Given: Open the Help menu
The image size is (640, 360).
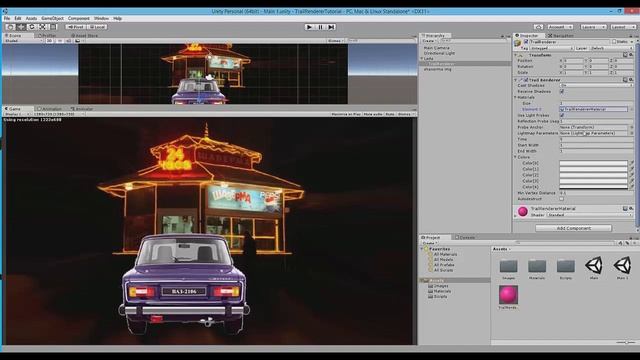Looking at the screenshot, I should pos(118,18).
